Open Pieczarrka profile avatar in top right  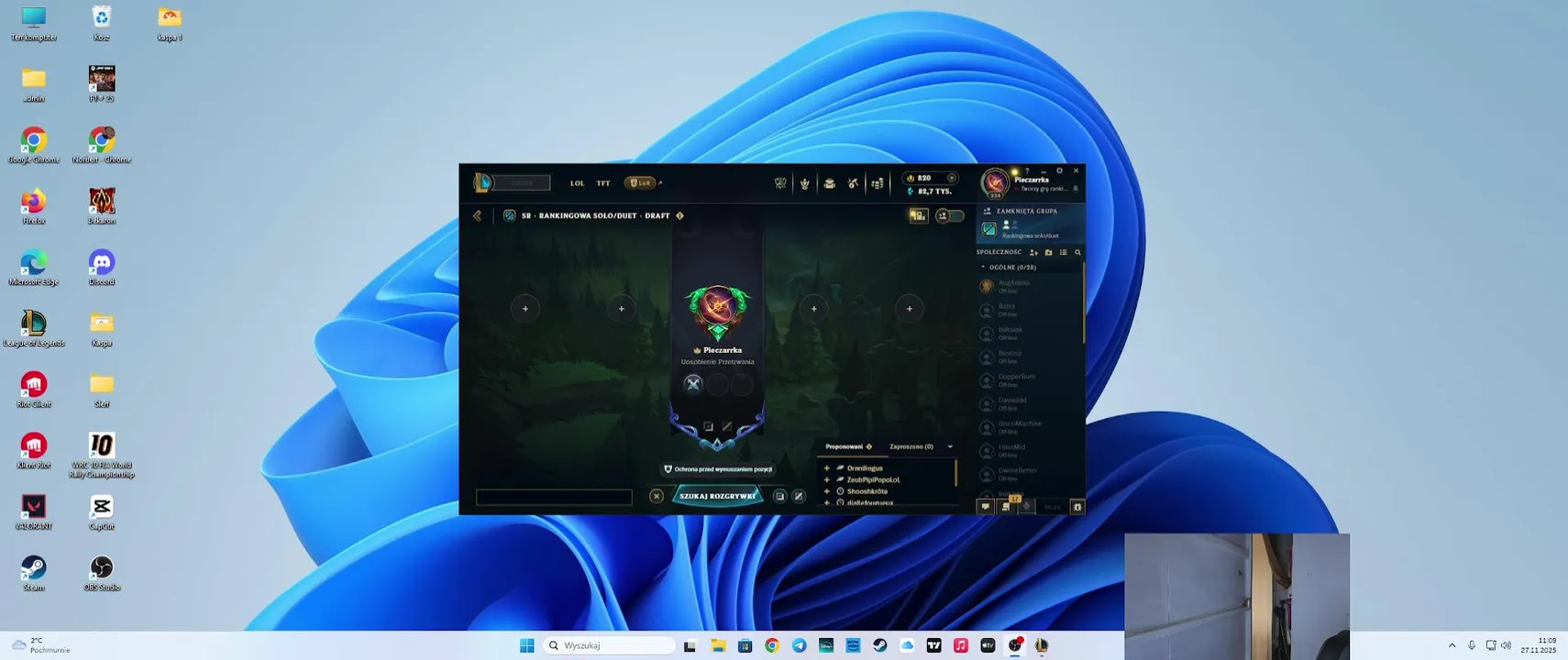(995, 182)
